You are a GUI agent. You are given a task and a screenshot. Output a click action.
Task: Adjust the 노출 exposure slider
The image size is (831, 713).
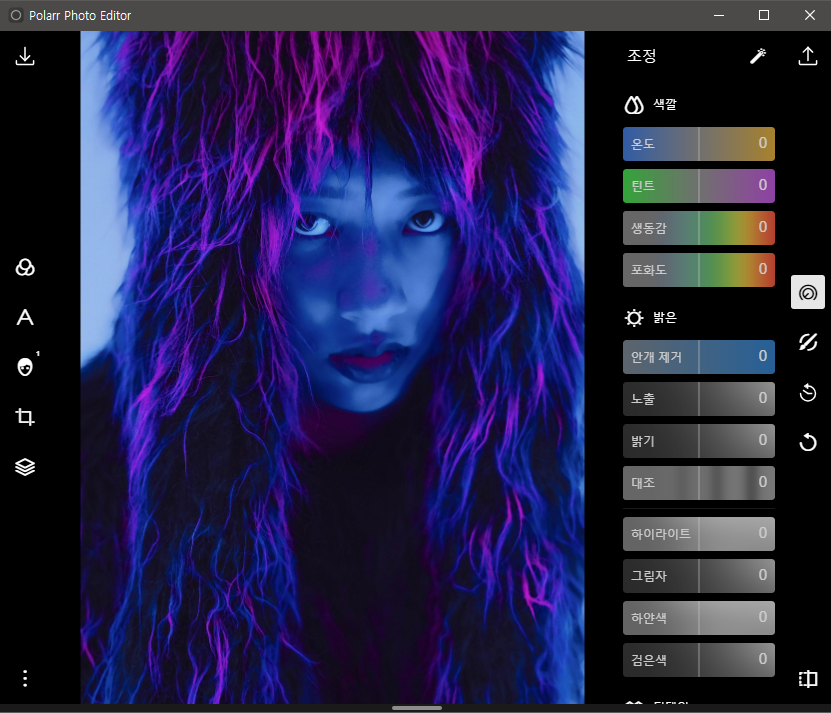(x=699, y=399)
